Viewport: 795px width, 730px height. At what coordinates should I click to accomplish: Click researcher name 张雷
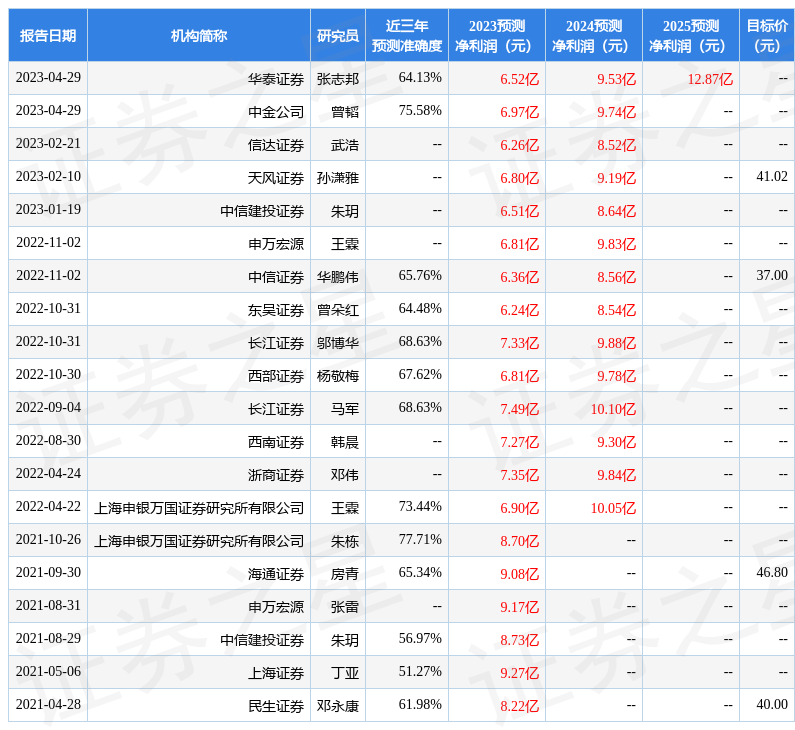click(345, 607)
